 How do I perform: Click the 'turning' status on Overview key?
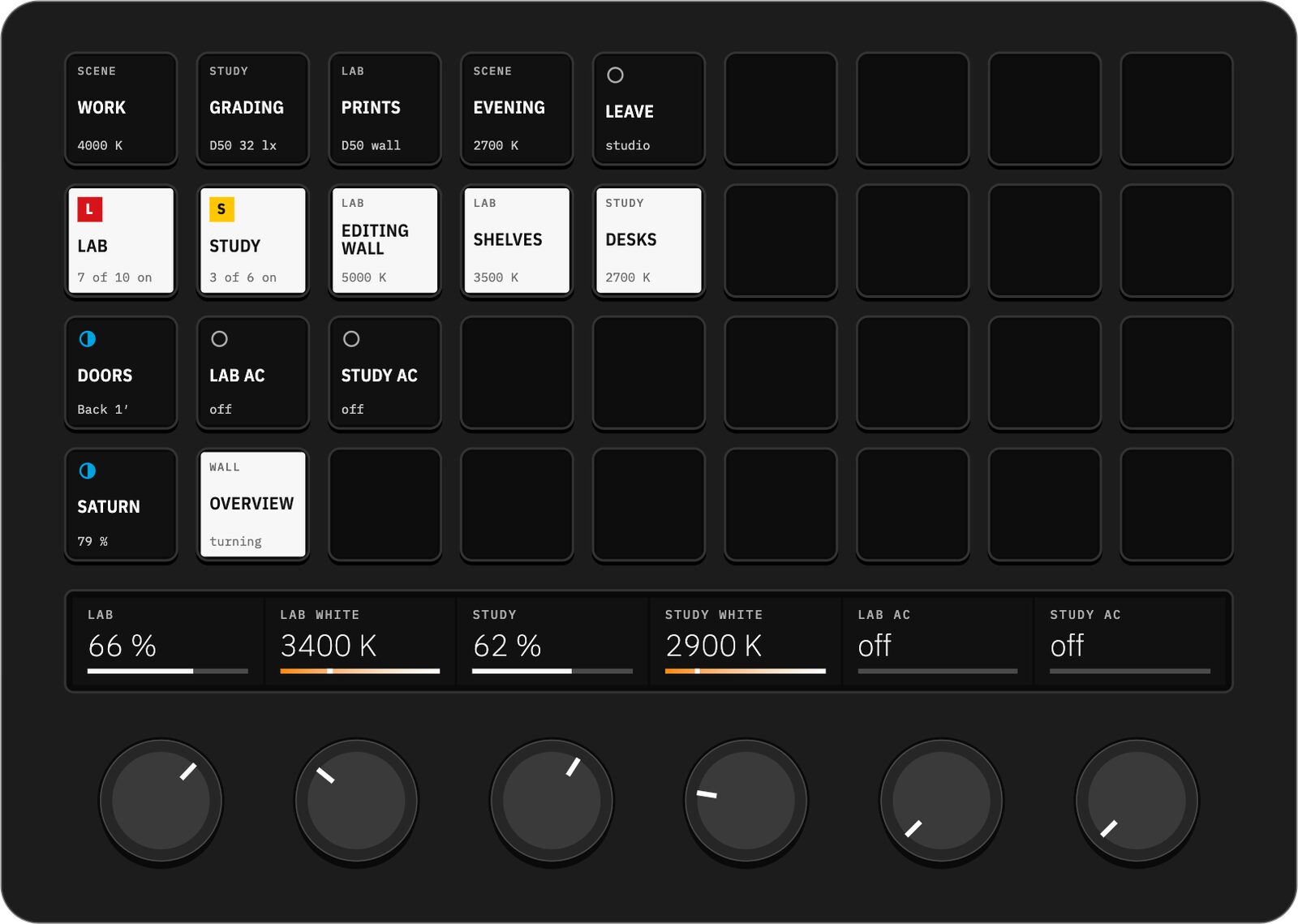click(235, 541)
